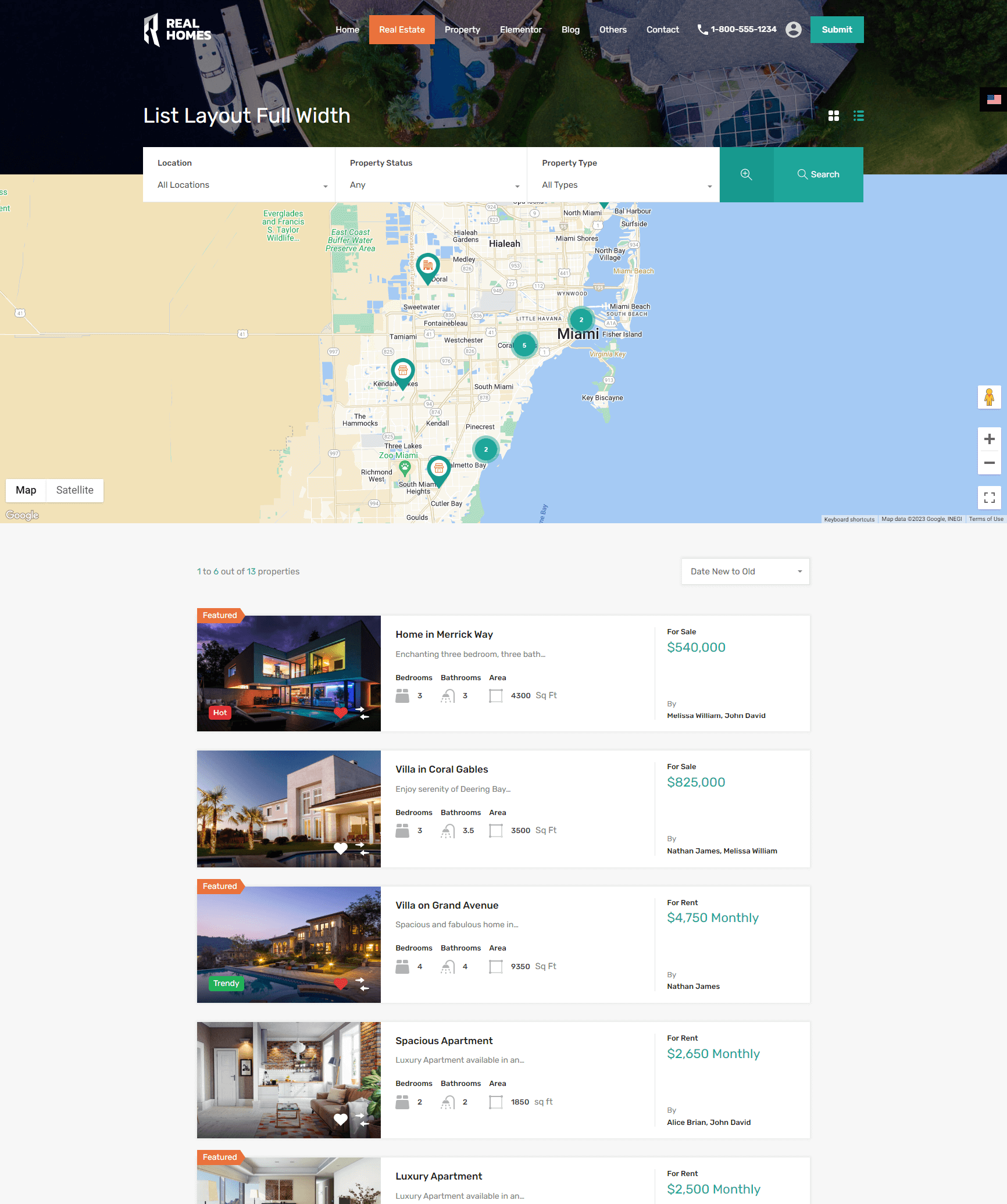Compare the Spacious Apartment property
The image size is (1007, 1204).
pos(362,1119)
